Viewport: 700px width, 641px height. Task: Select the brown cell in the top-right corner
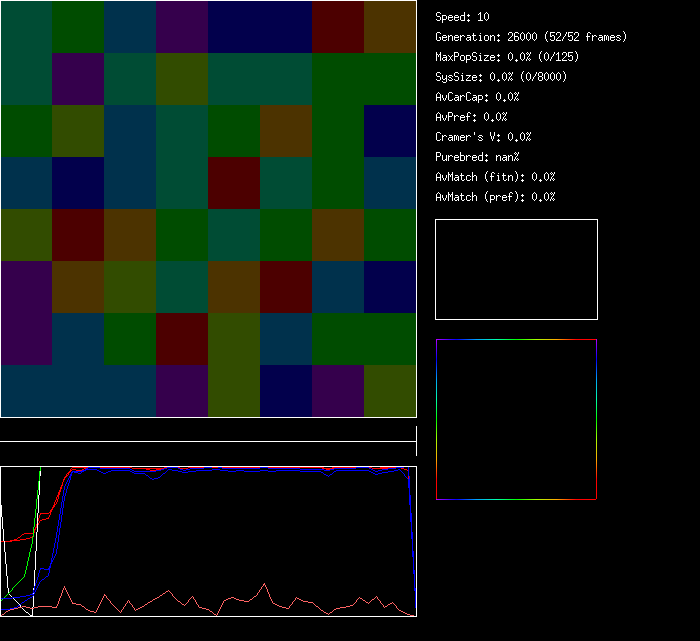[390, 27]
